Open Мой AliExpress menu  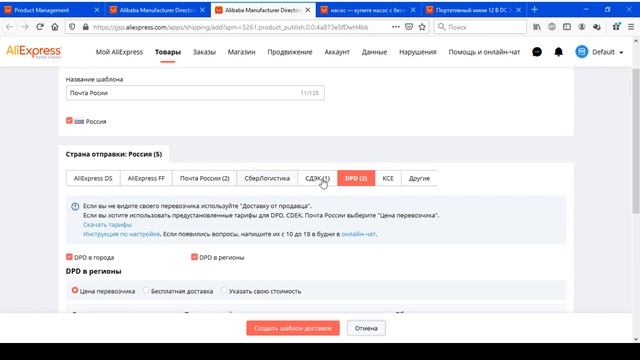tap(119, 52)
